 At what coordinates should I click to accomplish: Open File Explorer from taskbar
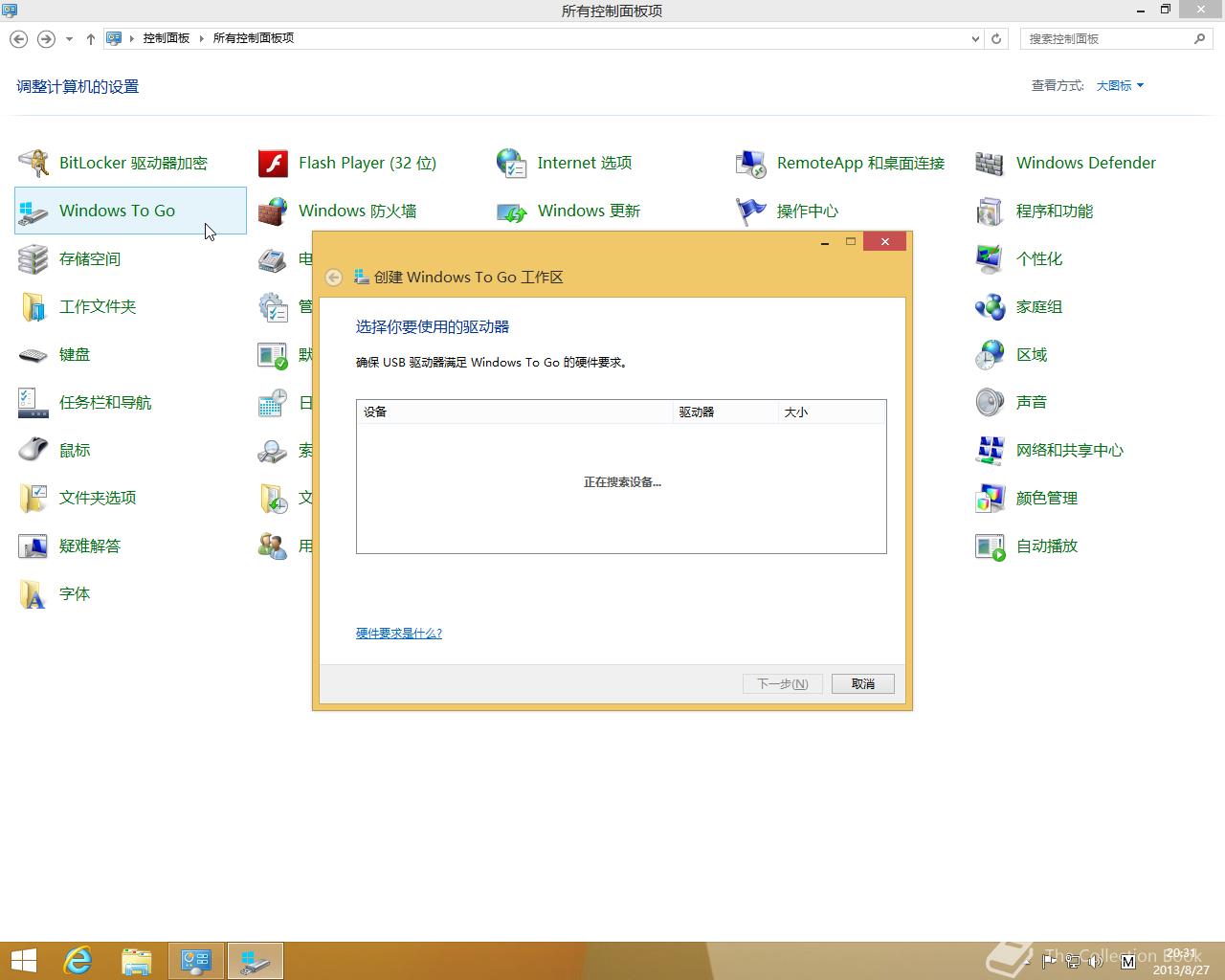(137, 961)
